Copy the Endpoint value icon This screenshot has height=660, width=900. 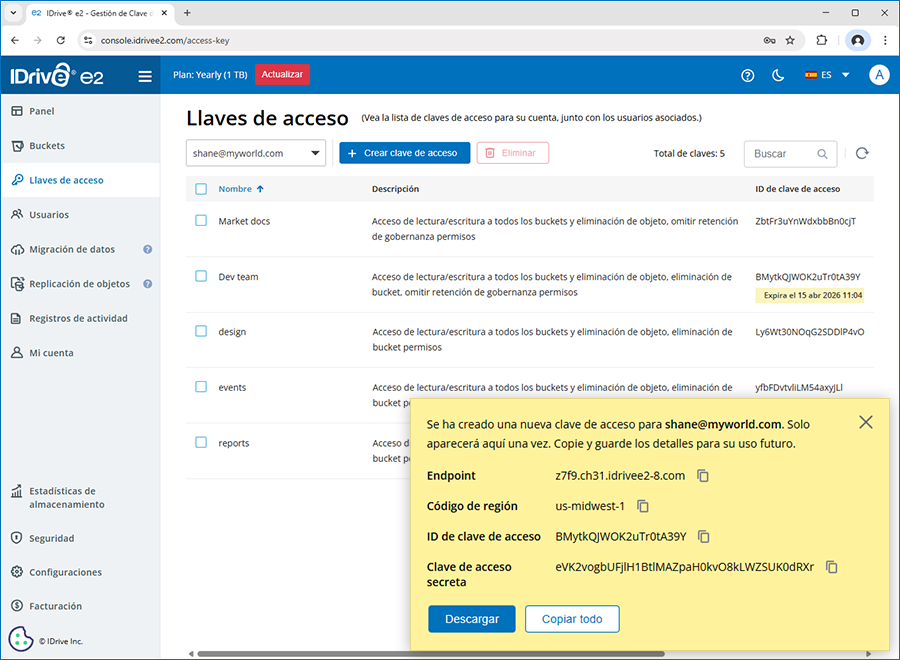point(703,476)
